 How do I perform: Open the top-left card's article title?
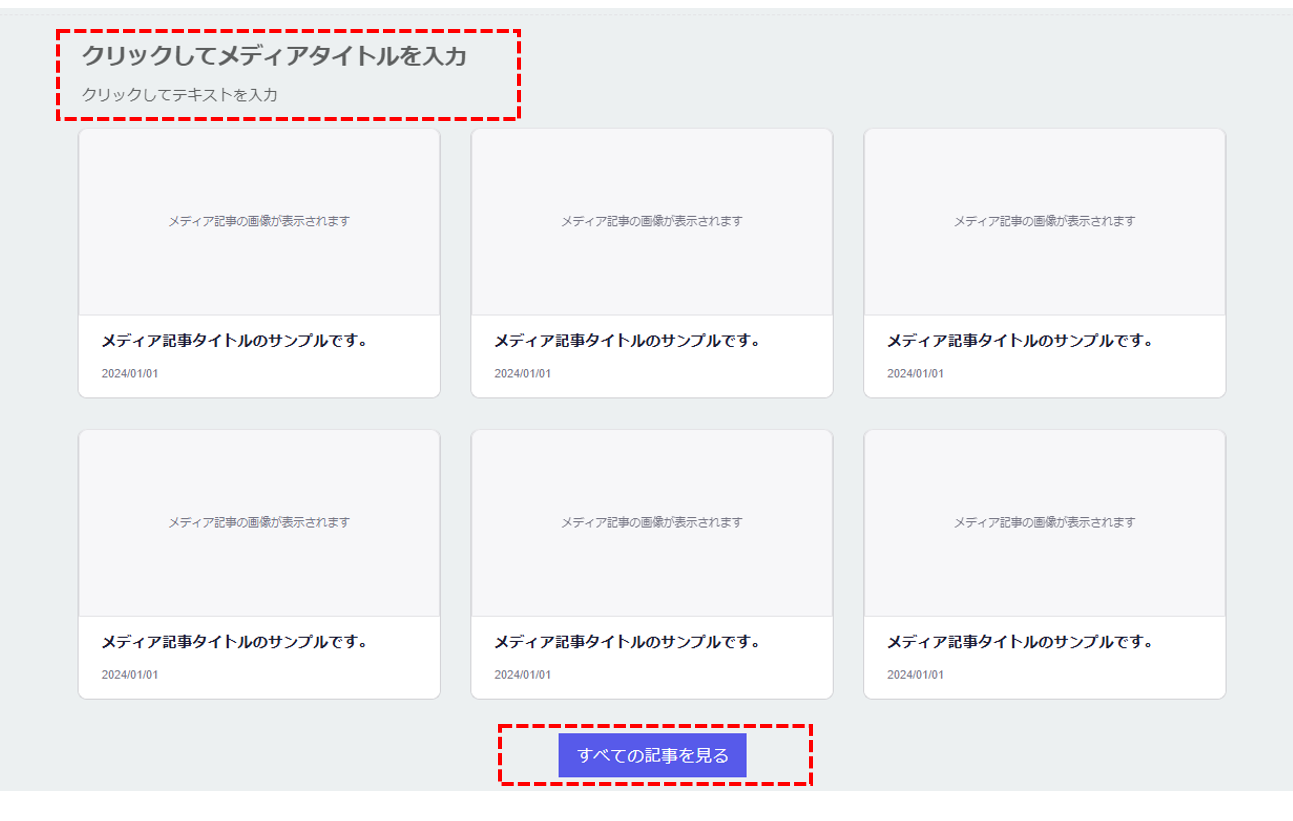pos(234,341)
